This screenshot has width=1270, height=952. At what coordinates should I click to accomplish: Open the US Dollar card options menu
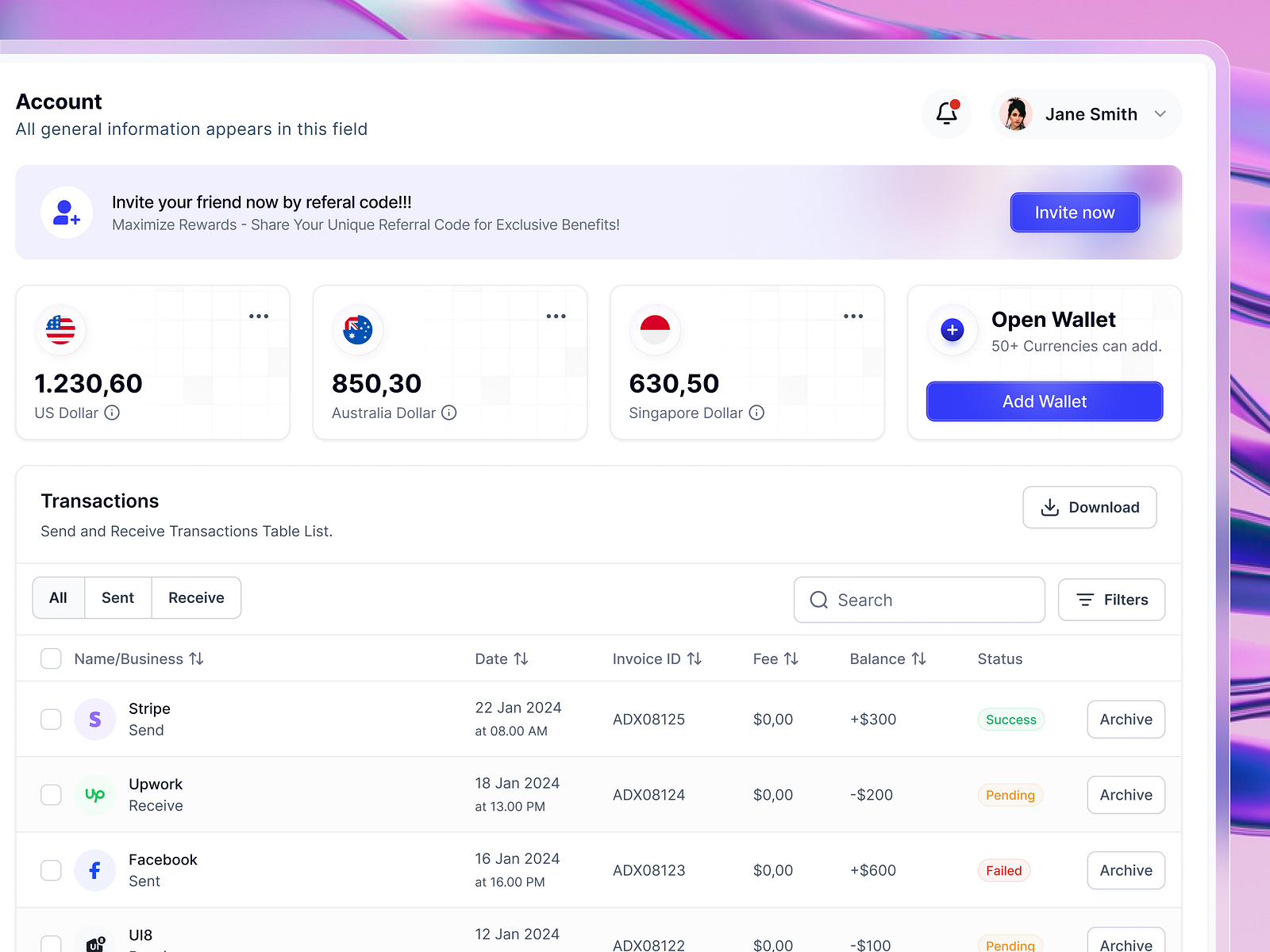[x=259, y=316]
